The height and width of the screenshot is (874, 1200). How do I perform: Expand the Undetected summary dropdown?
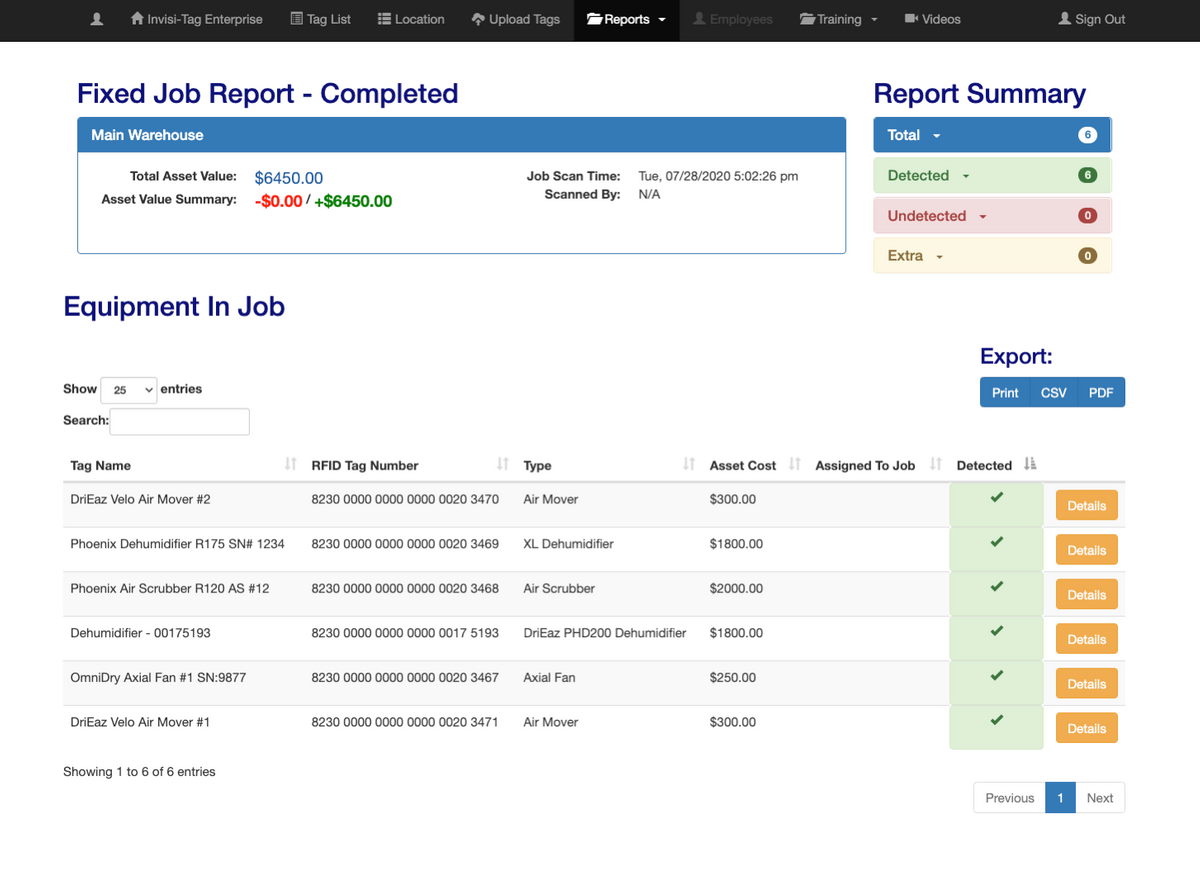tap(980, 215)
